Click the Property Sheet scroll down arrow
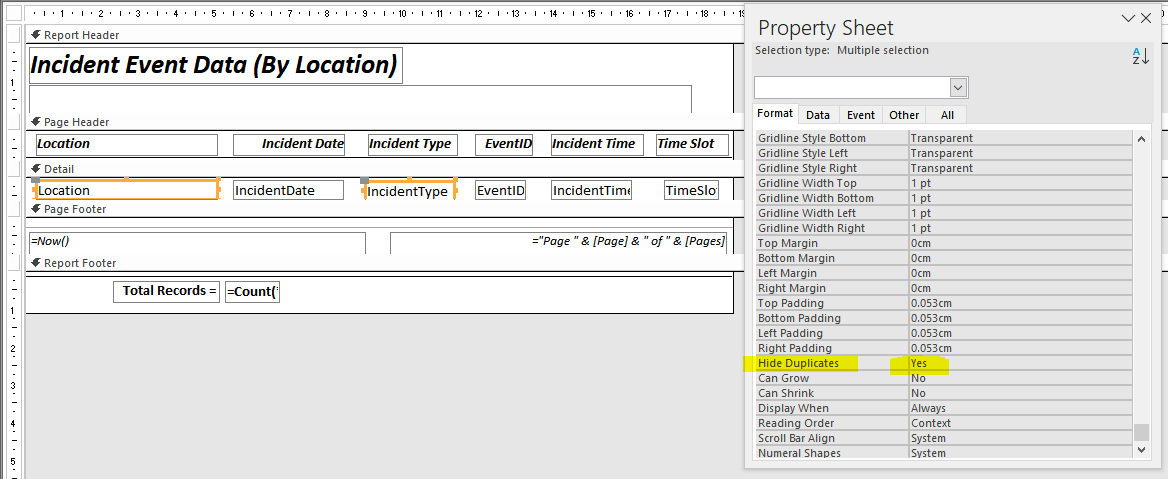1168x479 pixels. (1140, 448)
